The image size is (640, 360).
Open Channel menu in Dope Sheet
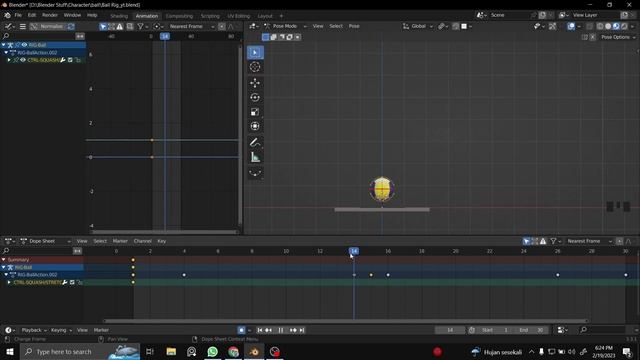click(142, 241)
